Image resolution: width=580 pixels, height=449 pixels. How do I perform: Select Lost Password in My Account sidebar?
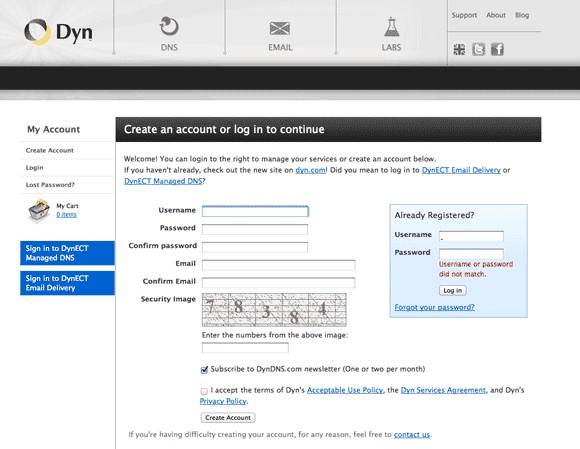(50, 185)
